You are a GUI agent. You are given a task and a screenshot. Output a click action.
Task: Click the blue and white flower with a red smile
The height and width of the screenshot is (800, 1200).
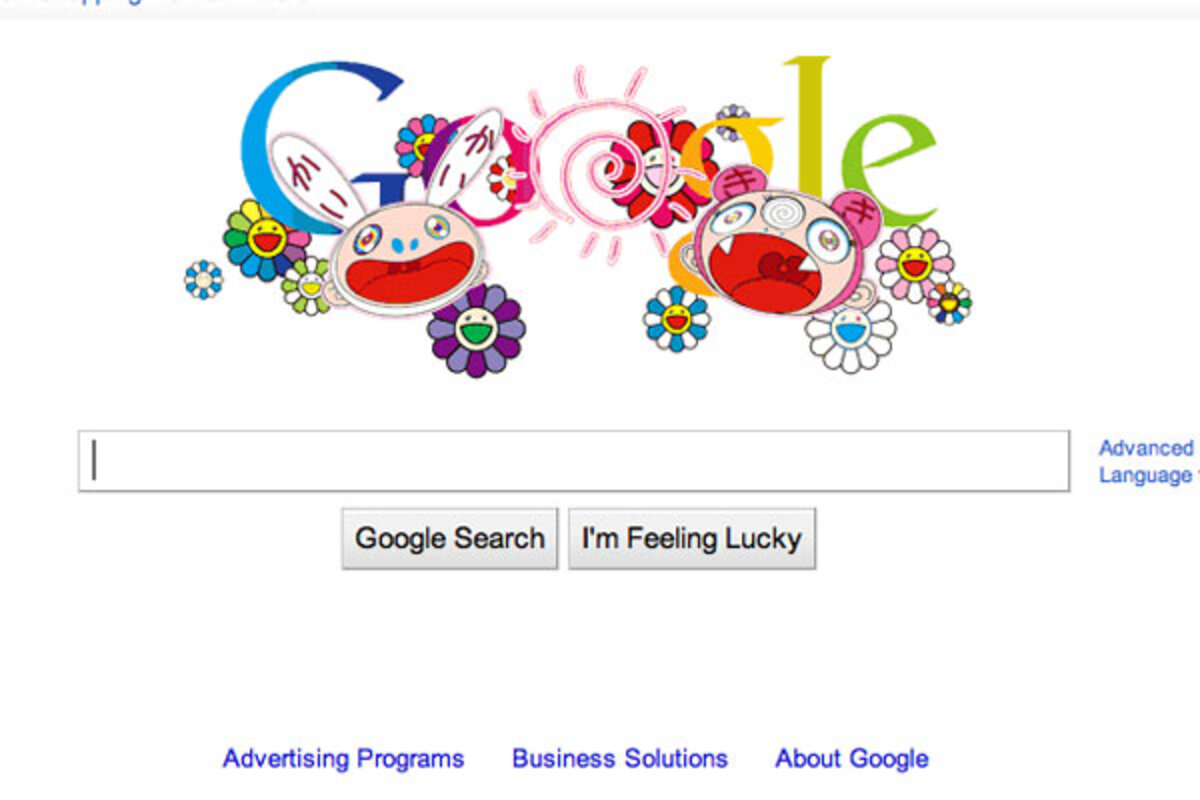pos(676,319)
